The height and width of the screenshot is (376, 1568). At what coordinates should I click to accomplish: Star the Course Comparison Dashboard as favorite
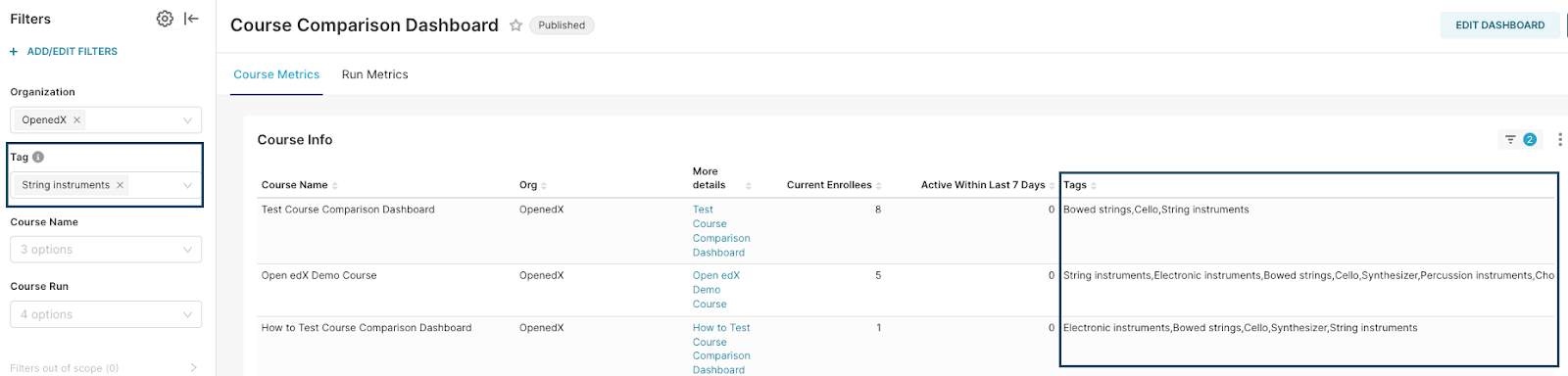(x=515, y=25)
